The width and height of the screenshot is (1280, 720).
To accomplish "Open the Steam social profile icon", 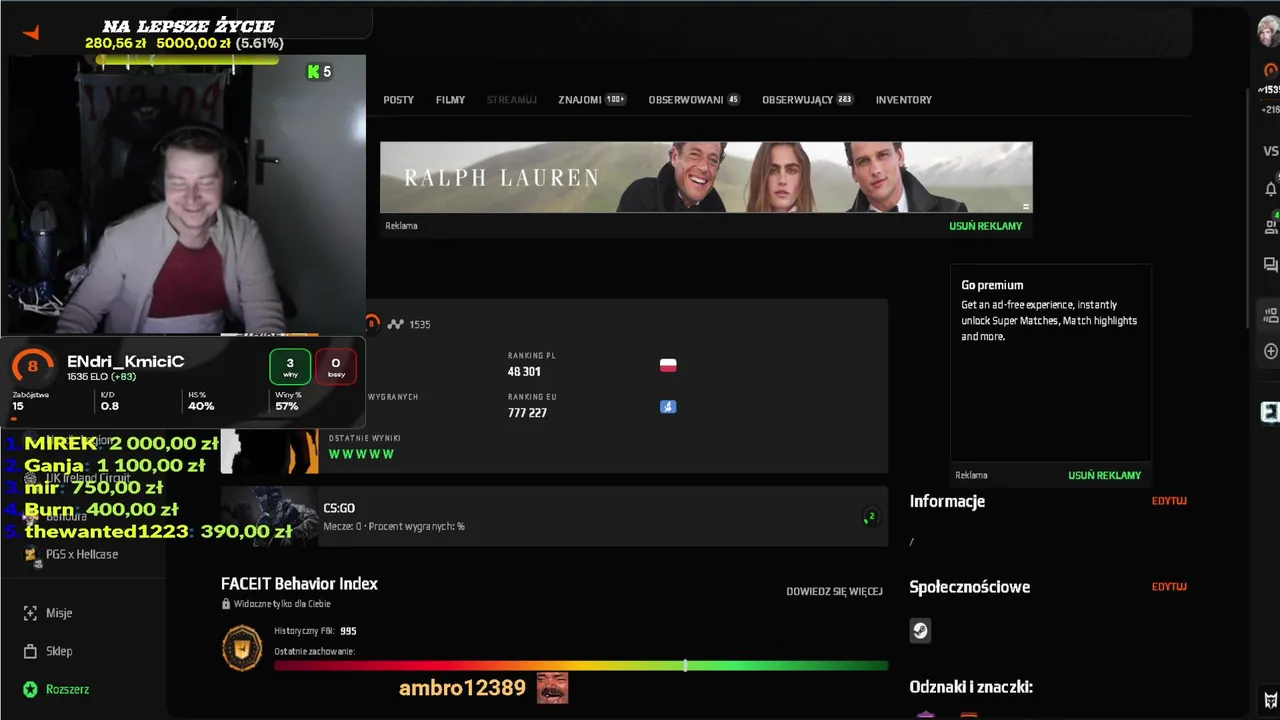I will coord(920,630).
